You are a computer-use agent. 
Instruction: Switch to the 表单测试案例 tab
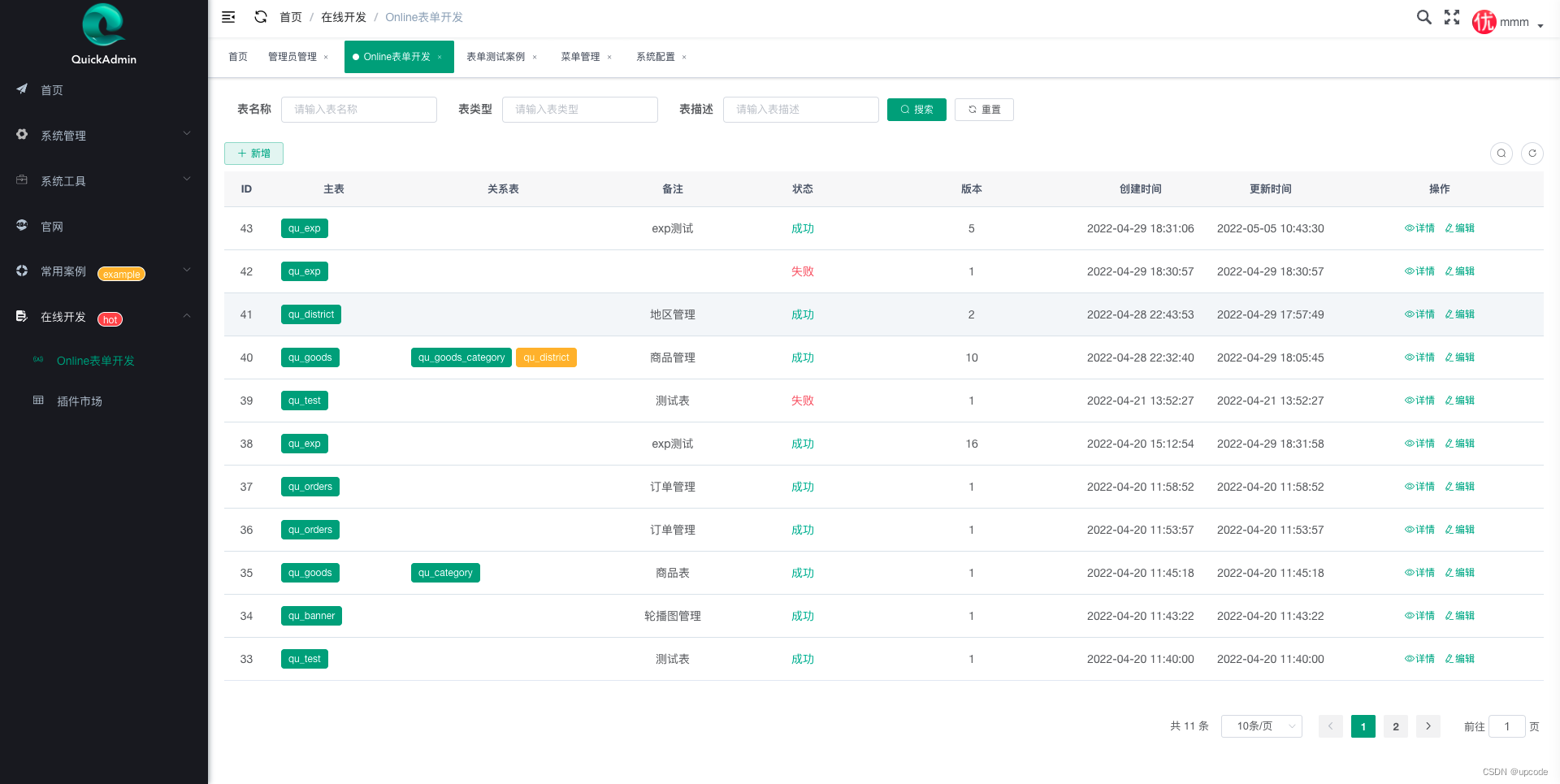pos(496,57)
